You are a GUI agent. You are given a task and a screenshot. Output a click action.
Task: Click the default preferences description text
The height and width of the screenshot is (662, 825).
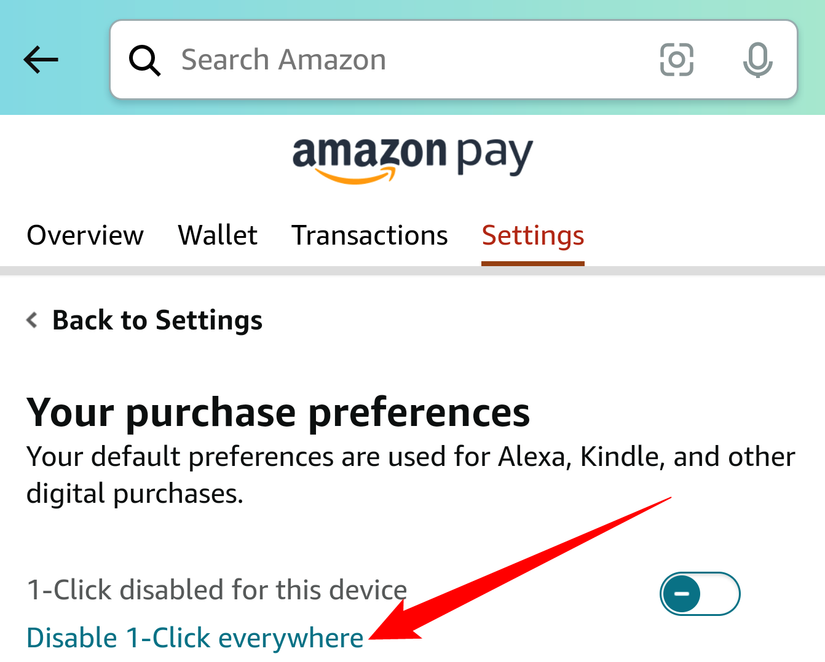(x=410, y=475)
